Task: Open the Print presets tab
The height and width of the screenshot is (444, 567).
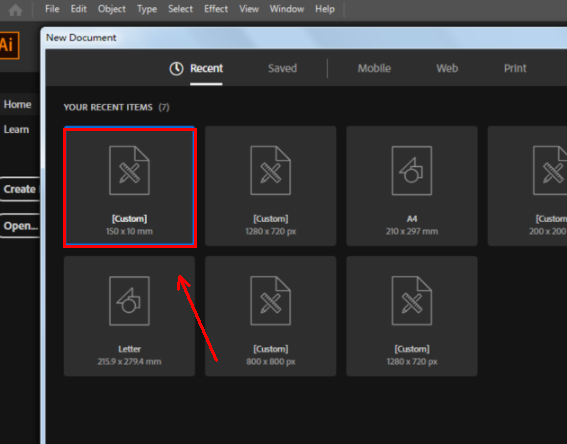Action: (x=515, y=68)
